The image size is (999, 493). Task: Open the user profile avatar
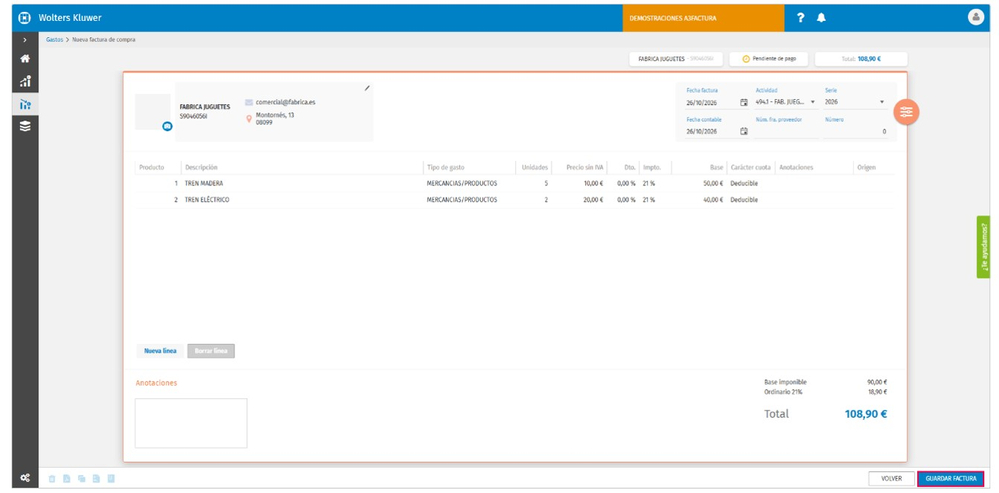tap(976, 18)
